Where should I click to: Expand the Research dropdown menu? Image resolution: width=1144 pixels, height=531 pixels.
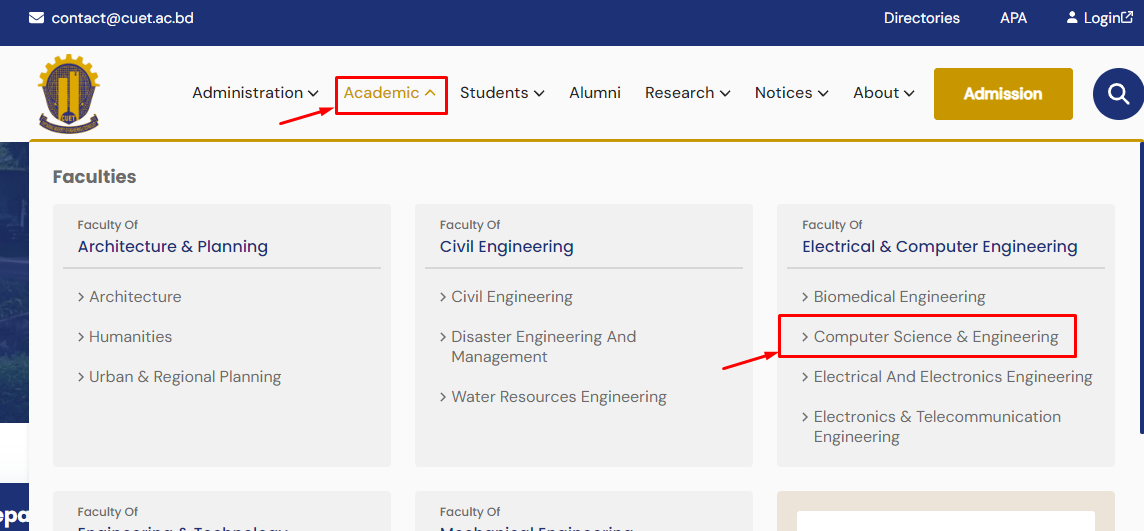[687, 93]
